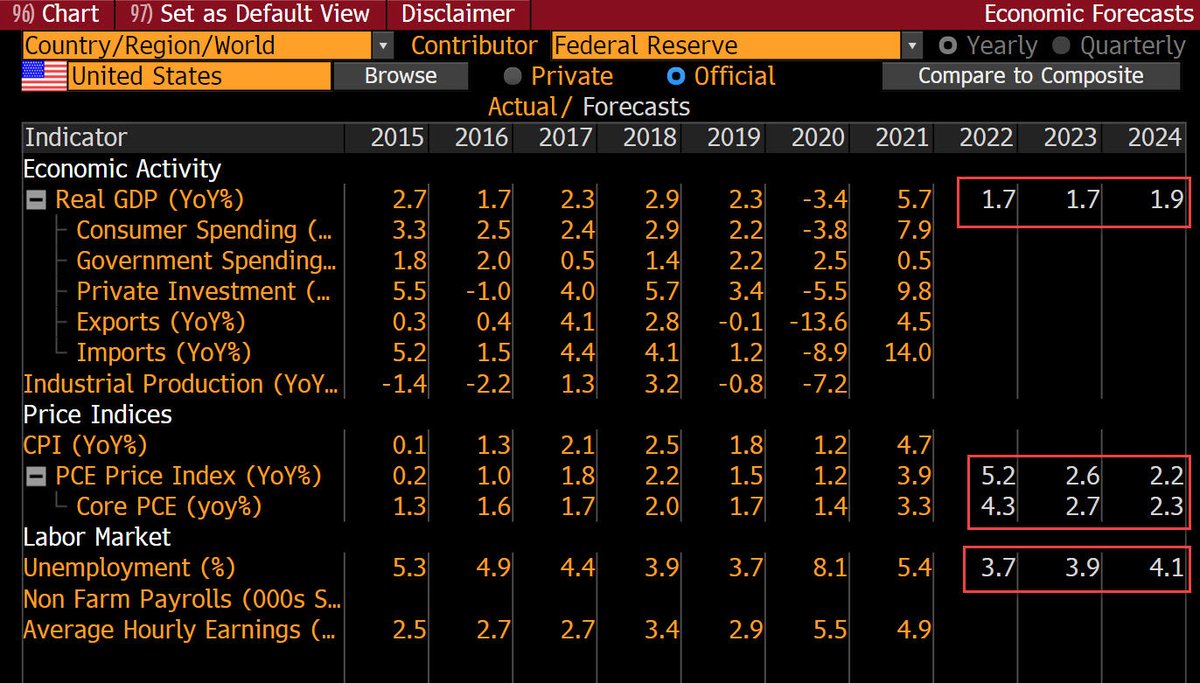This screenshot has height=683, width=1200.
Task: Click Real GDP 2020 value -3.4
Action: click(x=825, y=200)
